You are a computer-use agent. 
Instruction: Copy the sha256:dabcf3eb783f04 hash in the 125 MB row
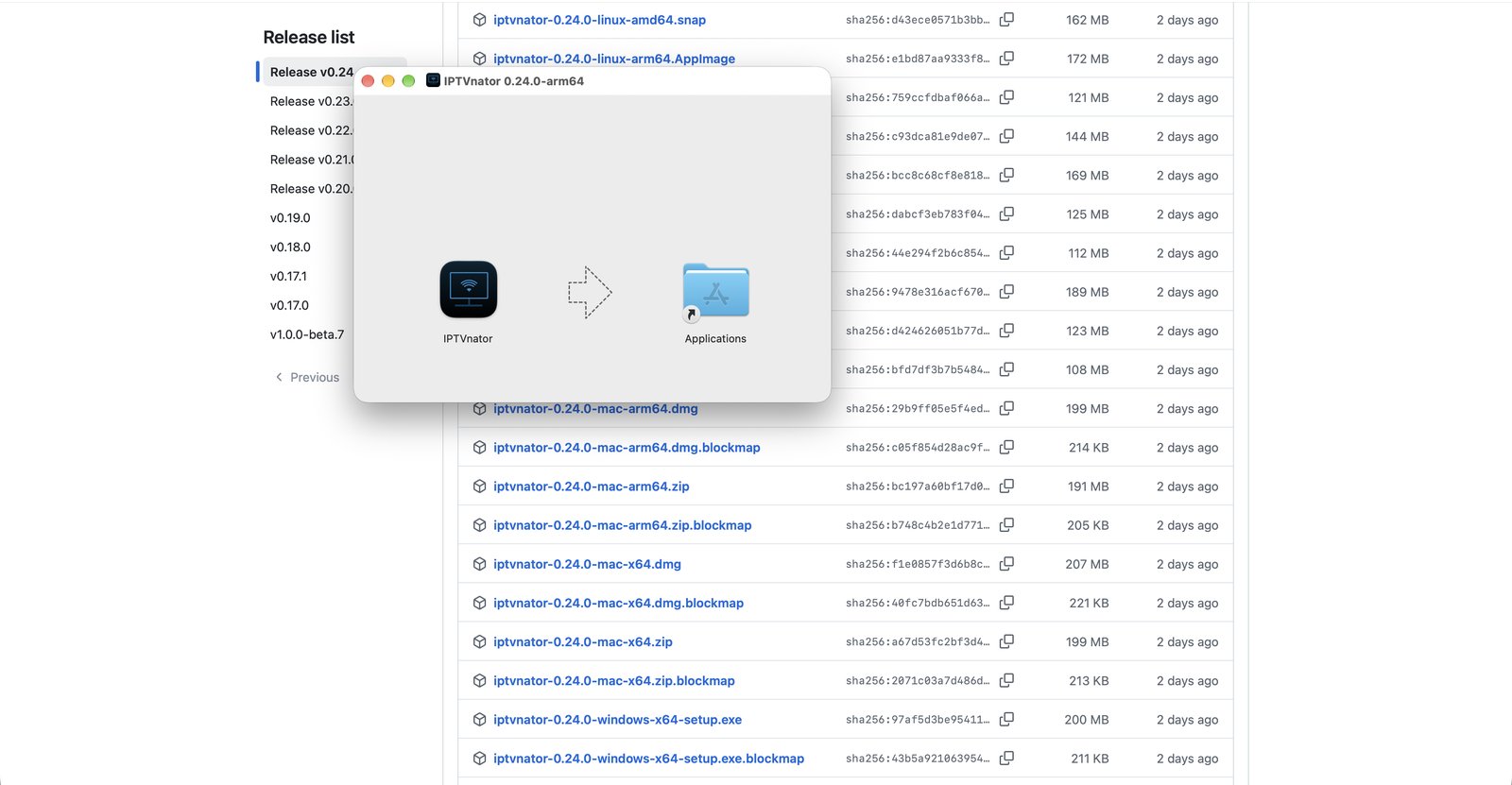[1006, 213]
